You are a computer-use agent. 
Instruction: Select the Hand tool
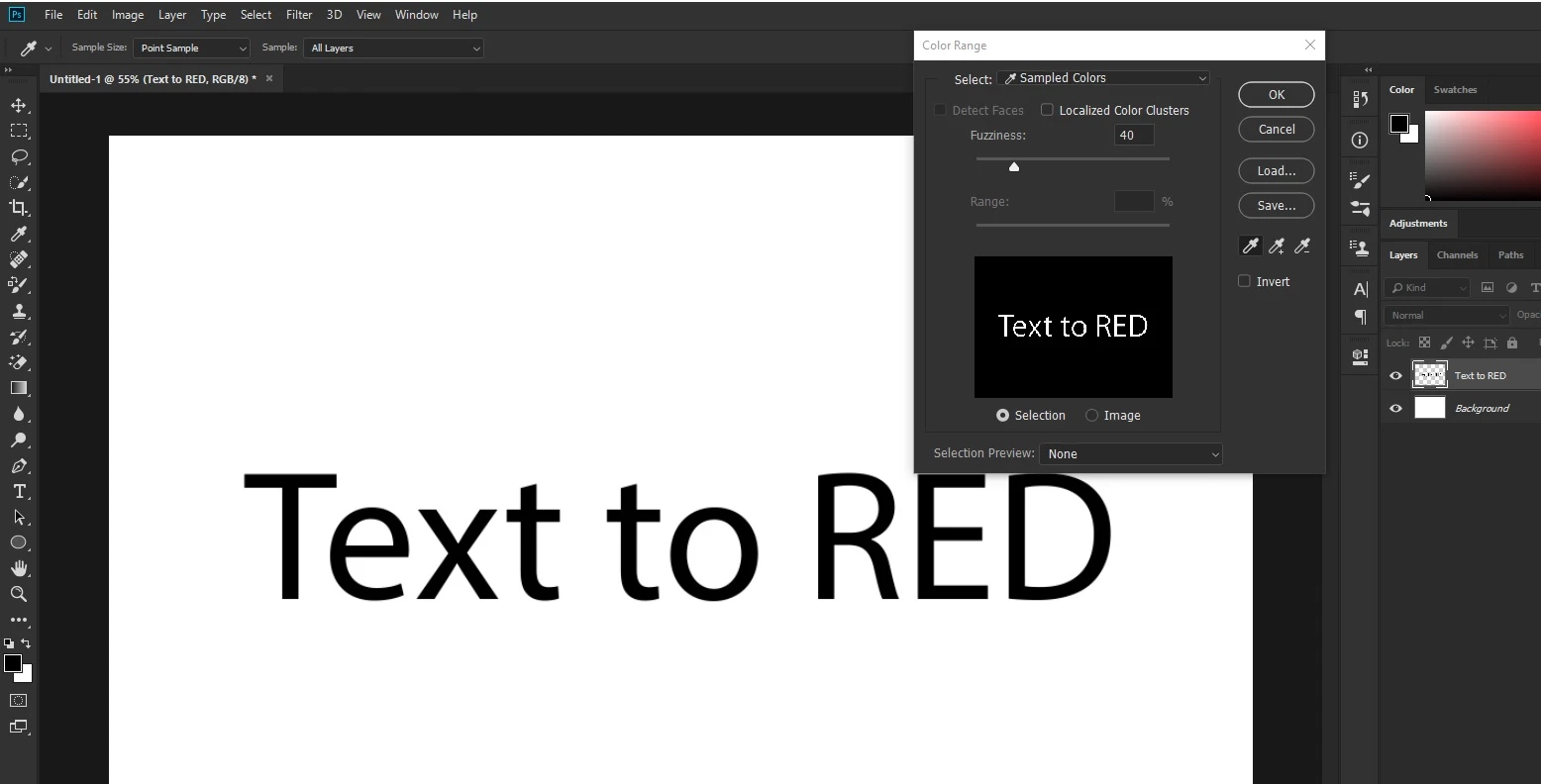point(19,568)
